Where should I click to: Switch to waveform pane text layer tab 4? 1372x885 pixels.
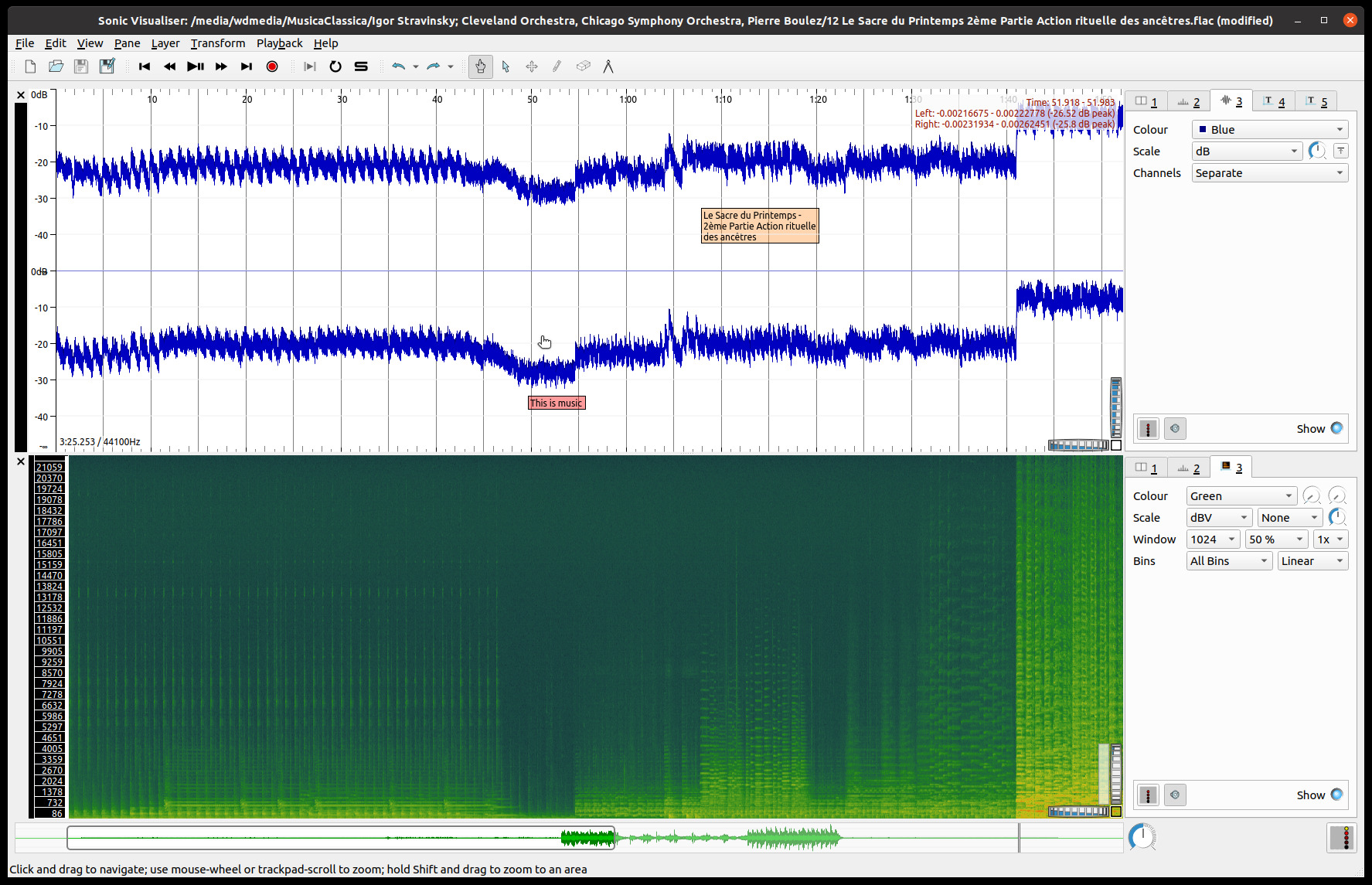[1274, 101]
